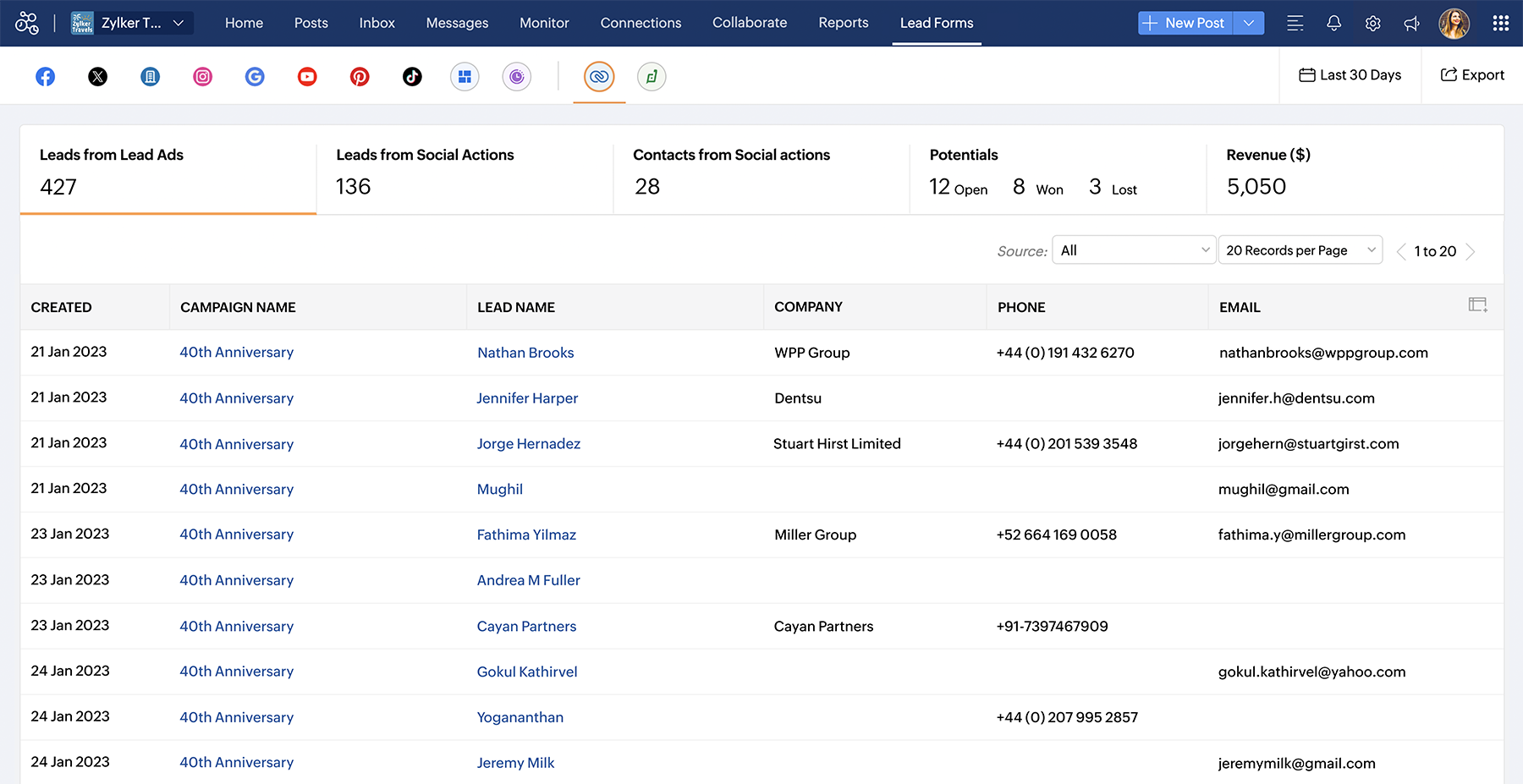Click the table column customization icon

coord(1478,304)
